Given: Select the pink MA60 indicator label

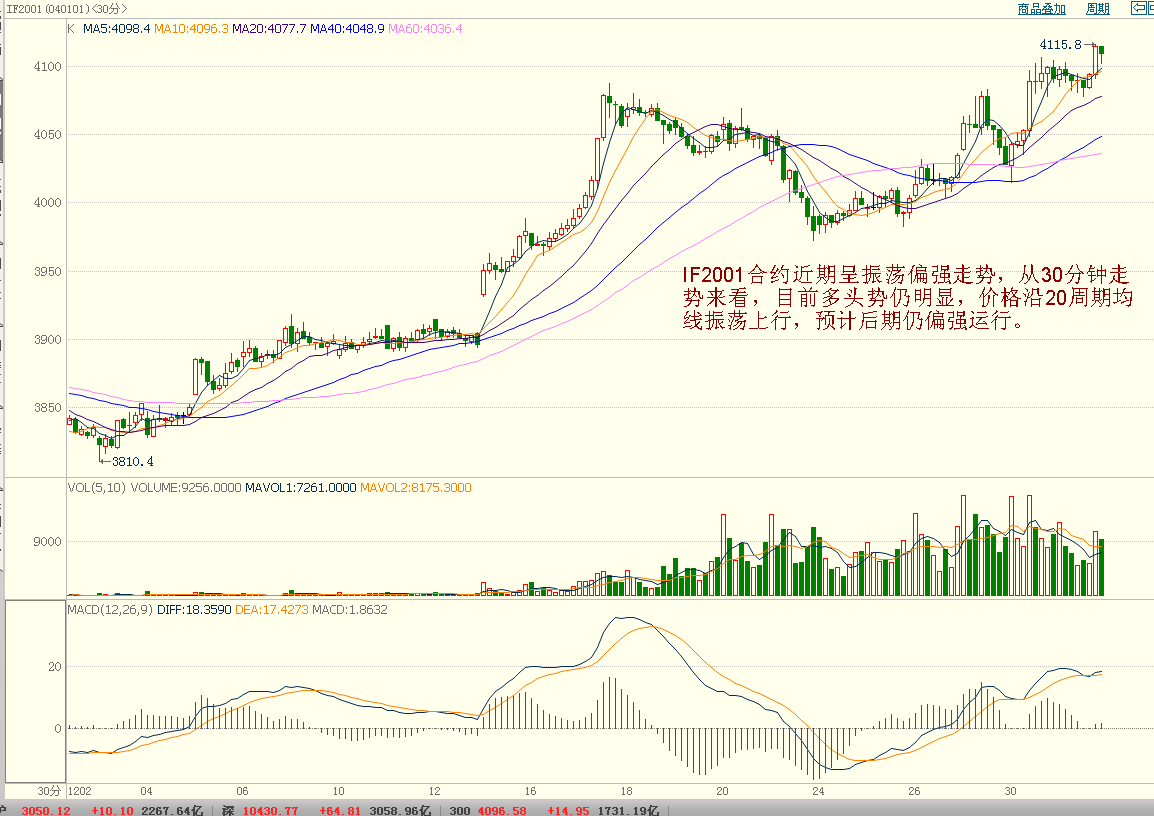Looking at the screenshot, I should tap(425, 29).
